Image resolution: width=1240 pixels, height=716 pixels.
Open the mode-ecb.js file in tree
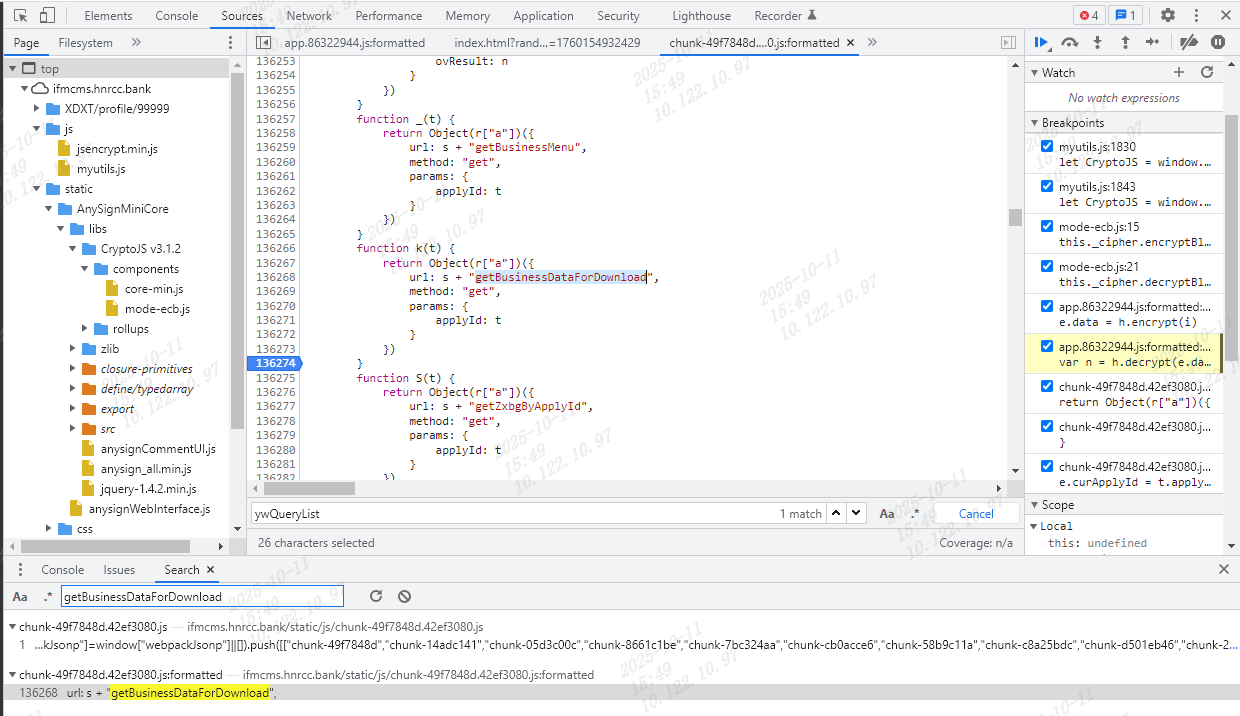(x=156, y=309)
